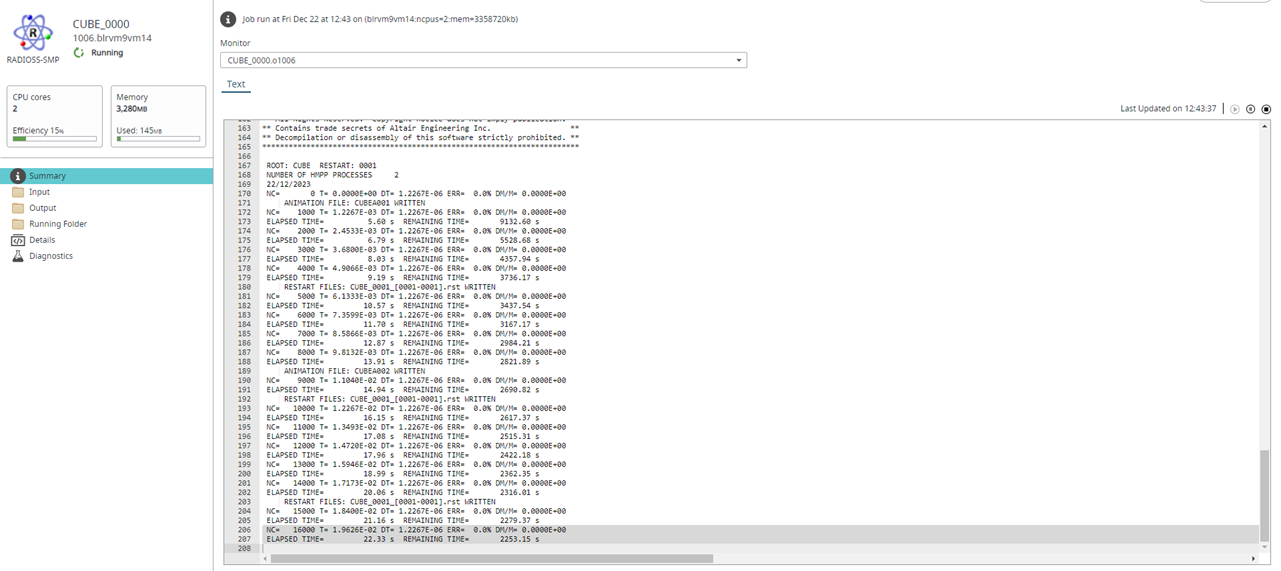Click the play icon to resume log updates
The image size is (1281, 571).
tap(1235, 108)
